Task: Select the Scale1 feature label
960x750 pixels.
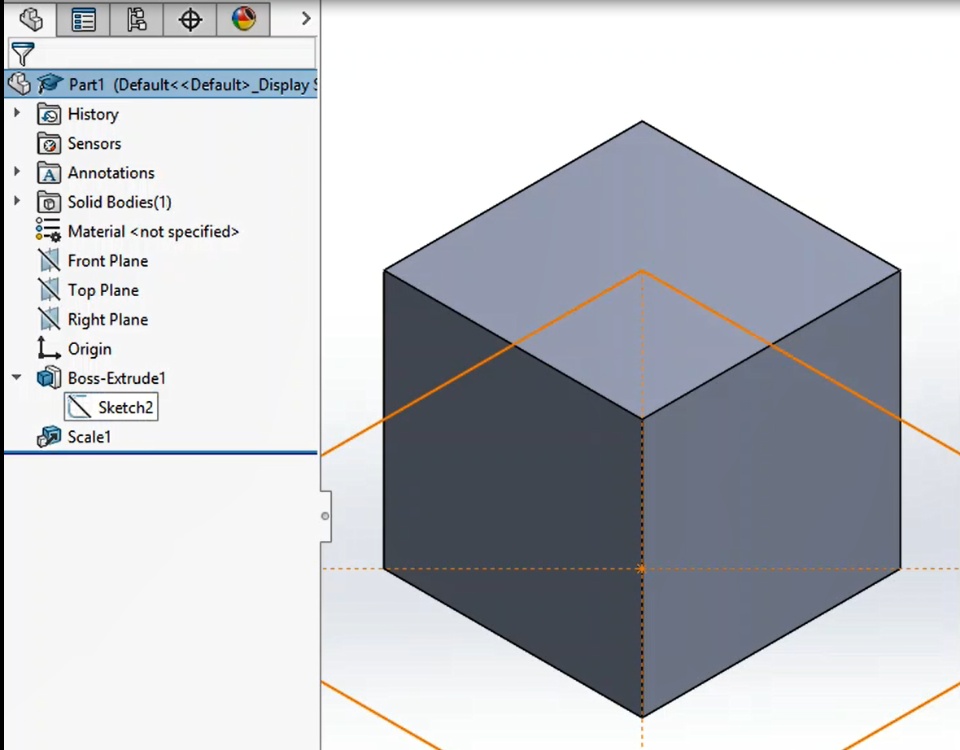Action: 89,437
